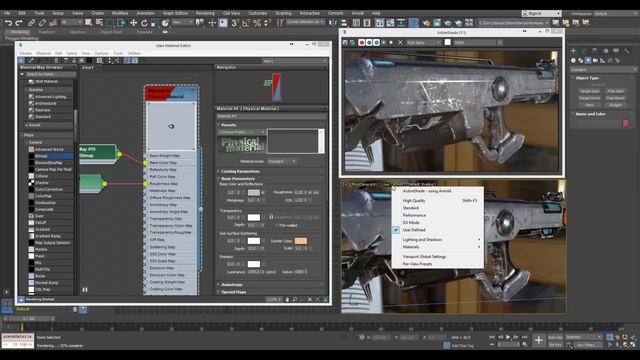Viewport: 640px width, 360px height.
Task: Collapse the Presets rollout
Action: [x=229, y=125]
